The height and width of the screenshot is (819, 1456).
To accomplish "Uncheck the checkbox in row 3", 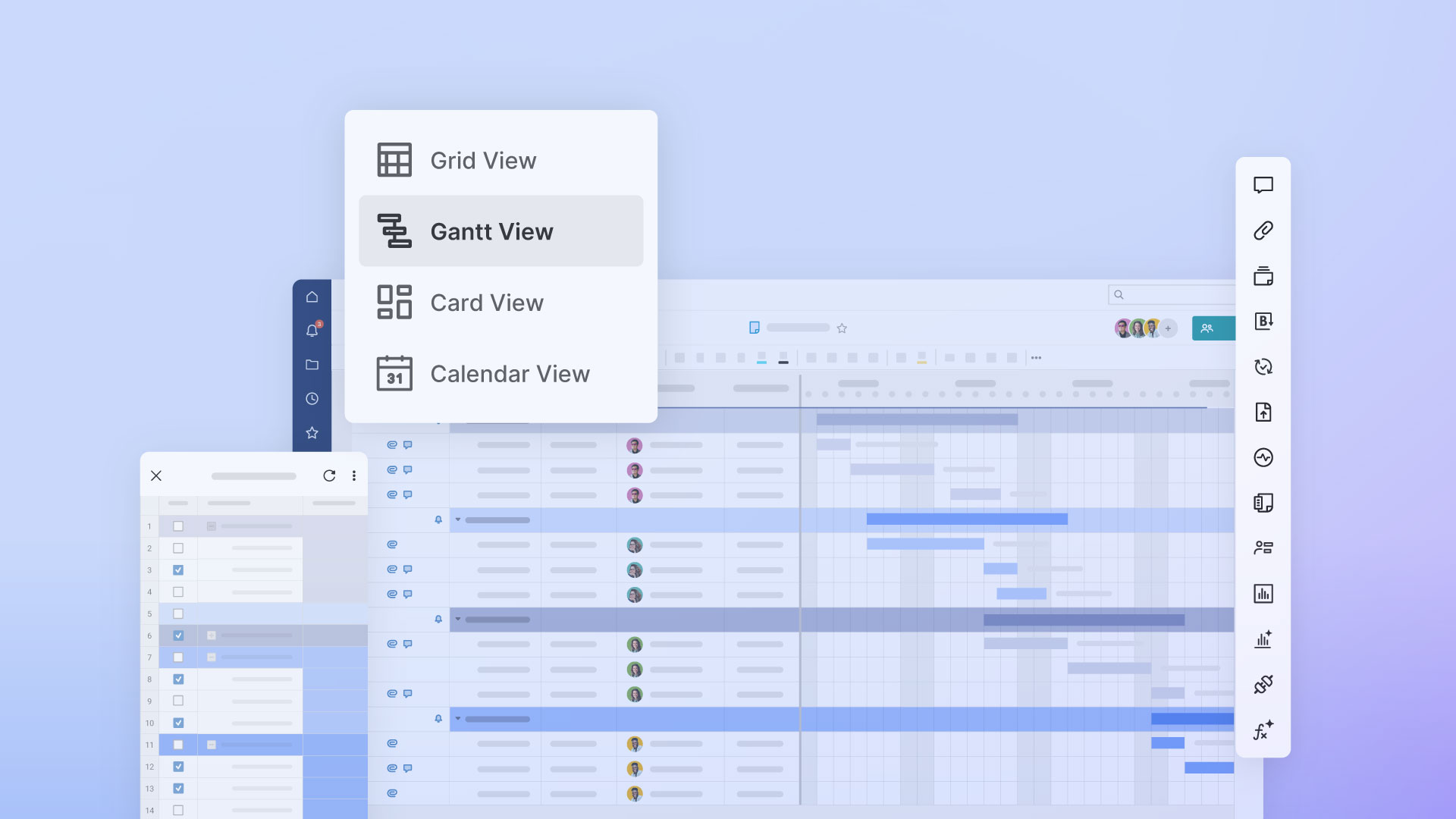I will pos(178,570).
